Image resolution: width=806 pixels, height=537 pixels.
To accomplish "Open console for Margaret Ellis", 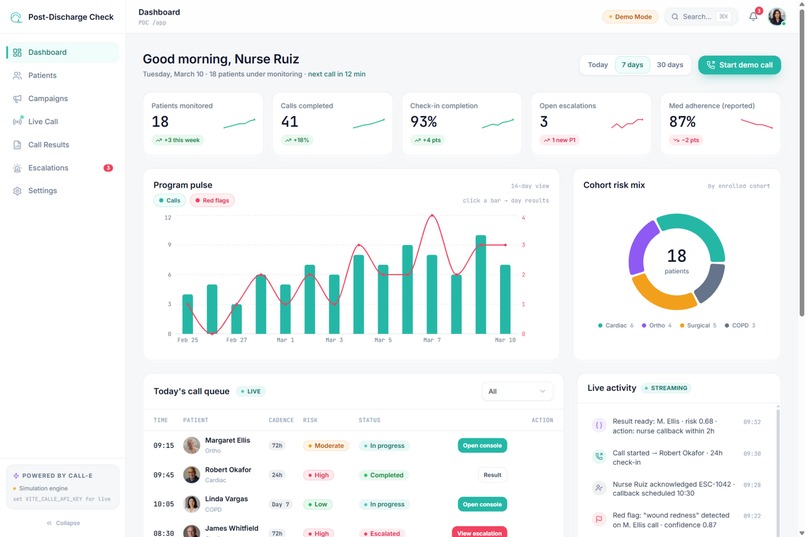I will tap(482, 446).
